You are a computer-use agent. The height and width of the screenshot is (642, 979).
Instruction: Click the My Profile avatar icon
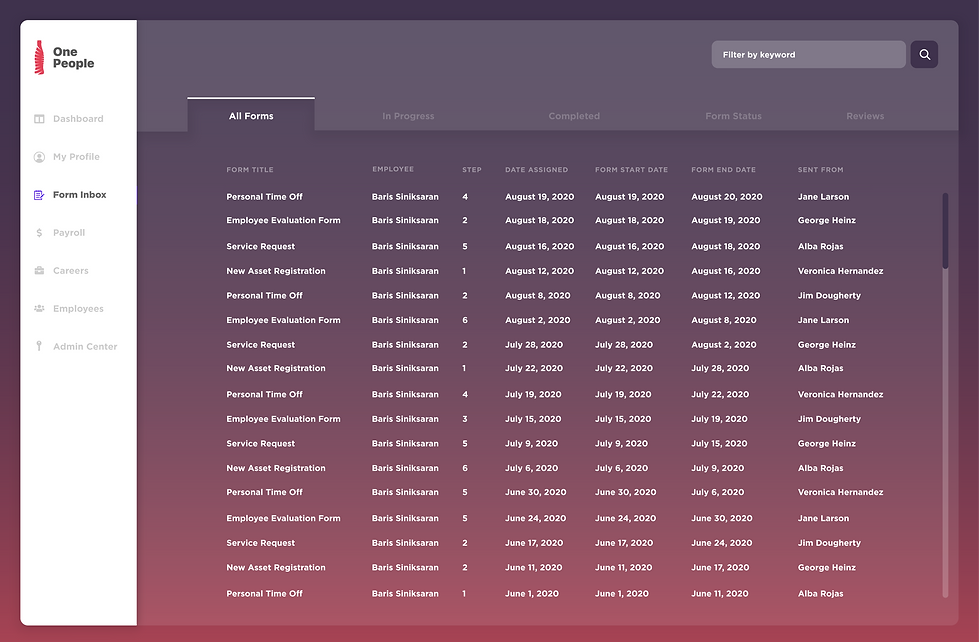tap(39, 157)
